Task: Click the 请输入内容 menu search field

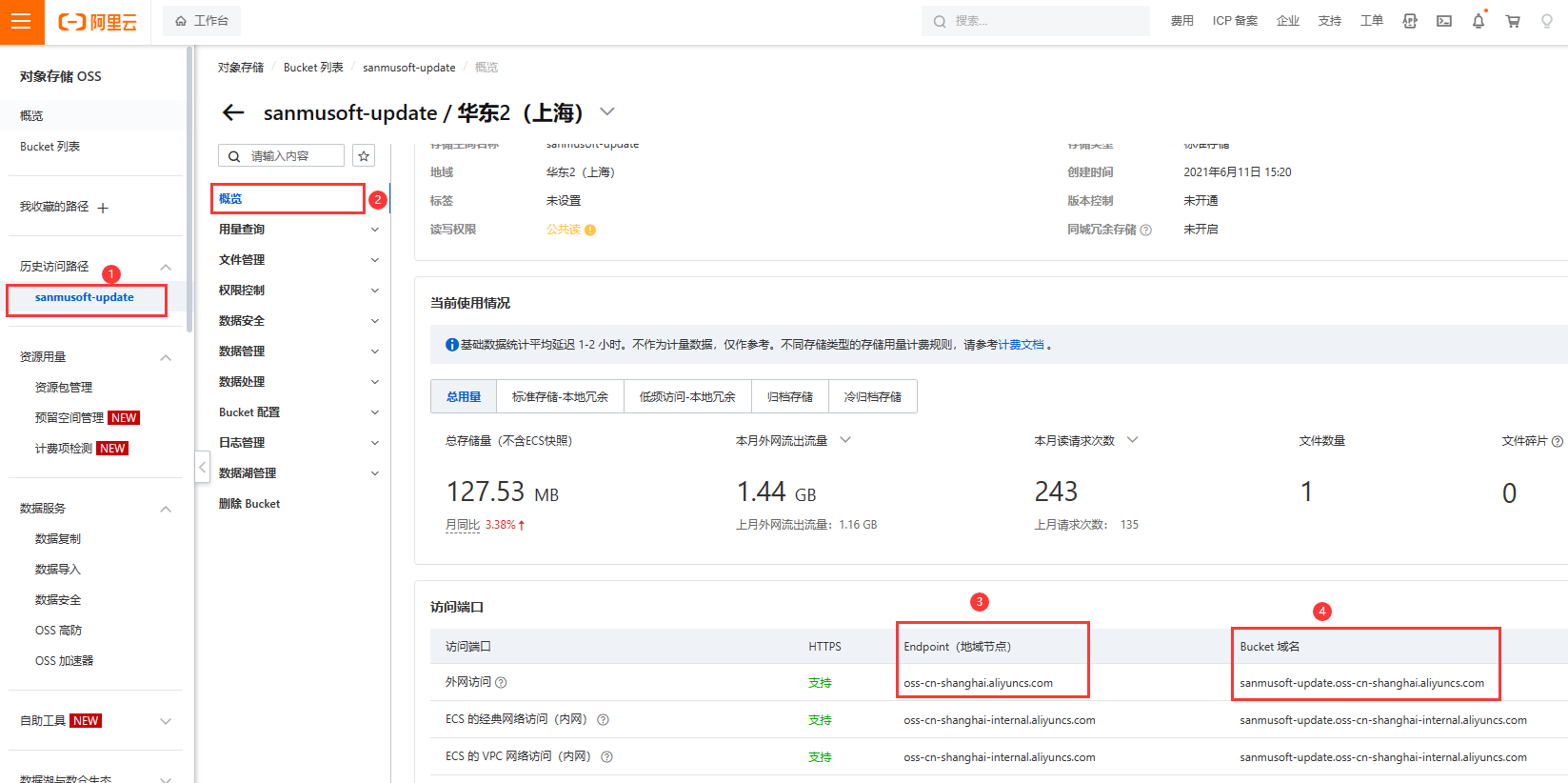Action: tap(281, 156)
